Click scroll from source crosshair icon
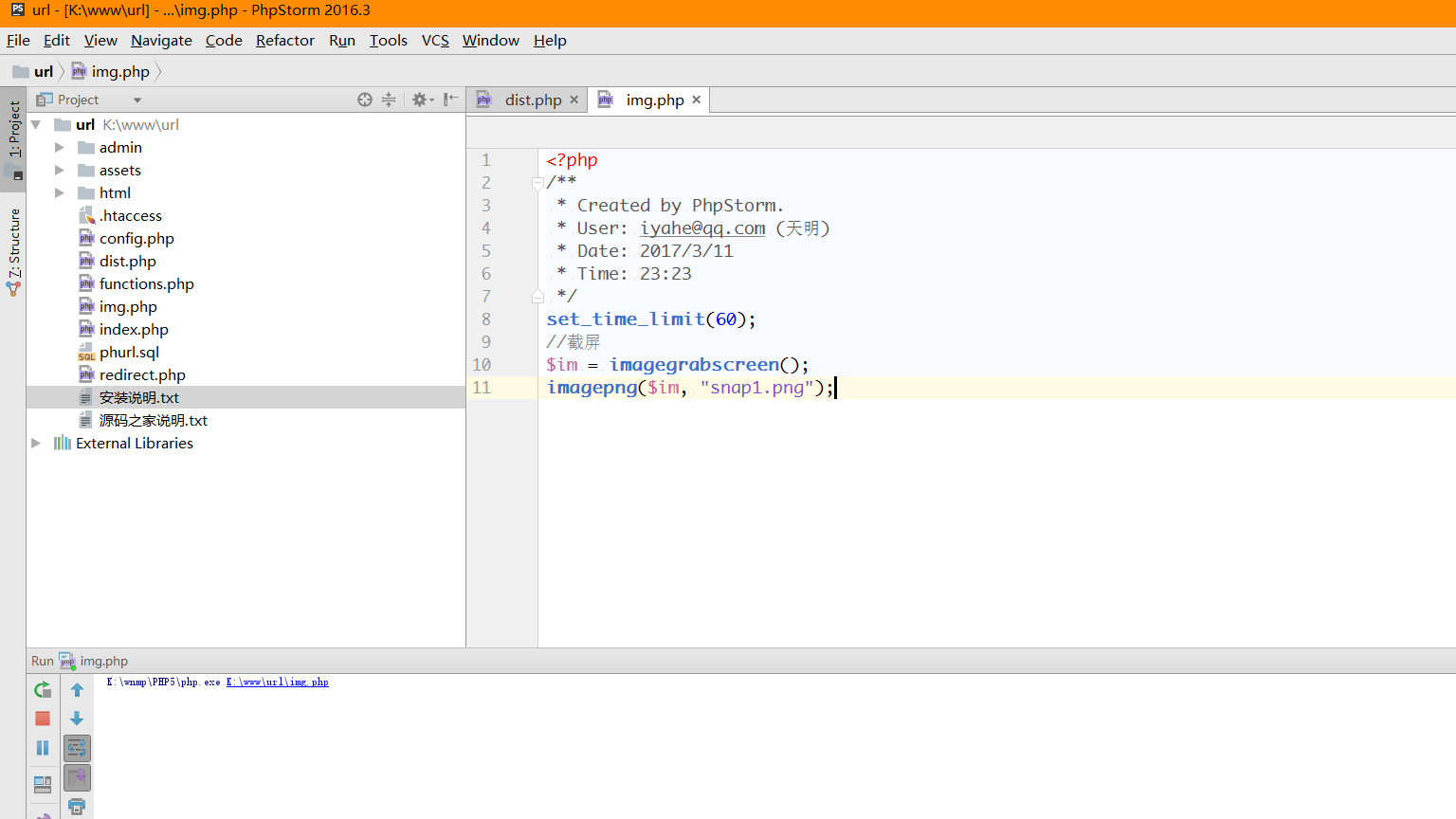 (365, 100)
